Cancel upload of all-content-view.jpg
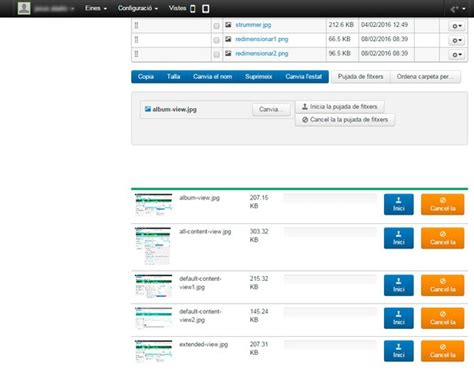The height and width of the screenshot is (370, 474). tap(443, 238)
